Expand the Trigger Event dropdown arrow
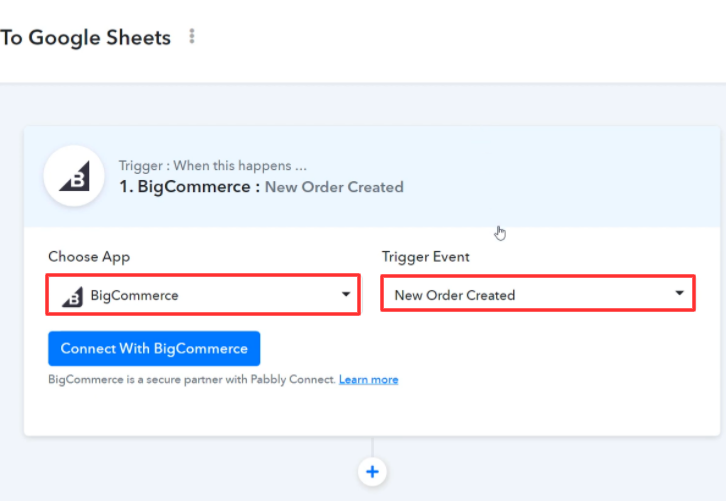This screenshot has width=726, height=501. 679,293
